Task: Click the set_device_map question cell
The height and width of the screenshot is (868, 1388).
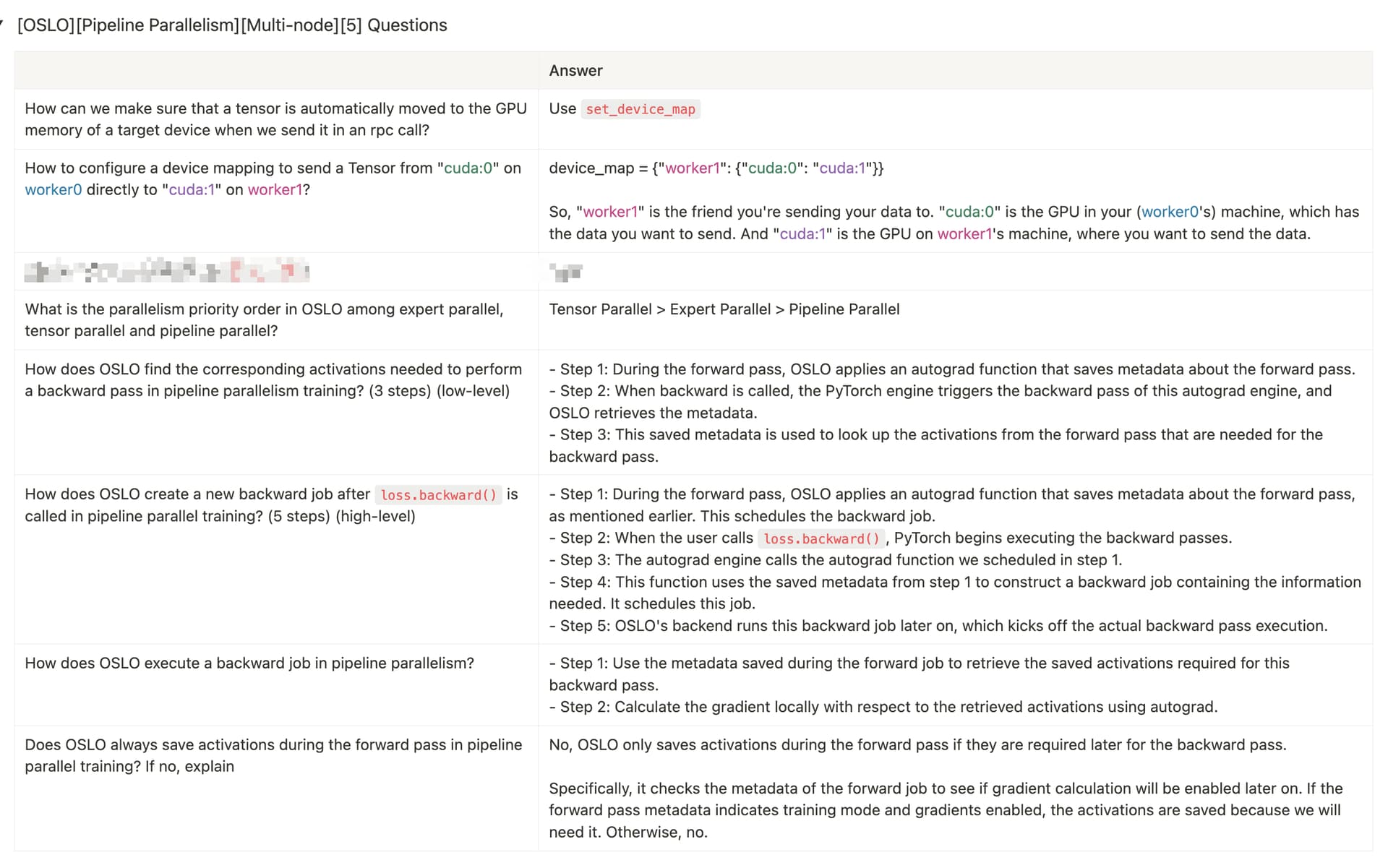Action: (276, 119)
